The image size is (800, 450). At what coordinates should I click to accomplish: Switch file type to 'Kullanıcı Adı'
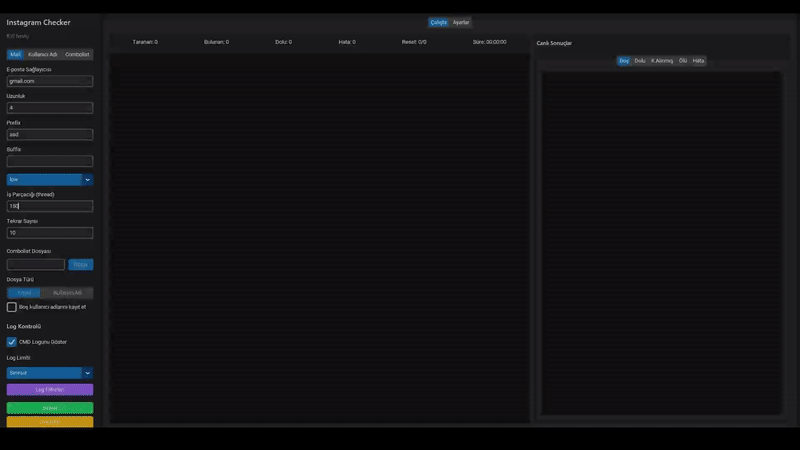coord(67,293)
